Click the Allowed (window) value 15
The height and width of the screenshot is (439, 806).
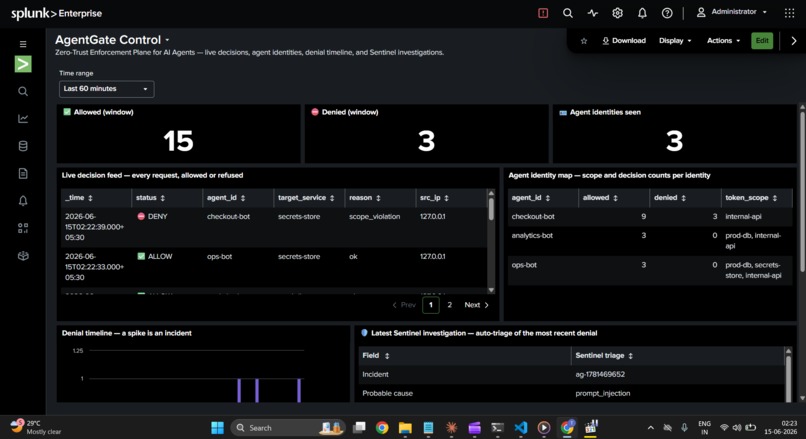point(178,141)
